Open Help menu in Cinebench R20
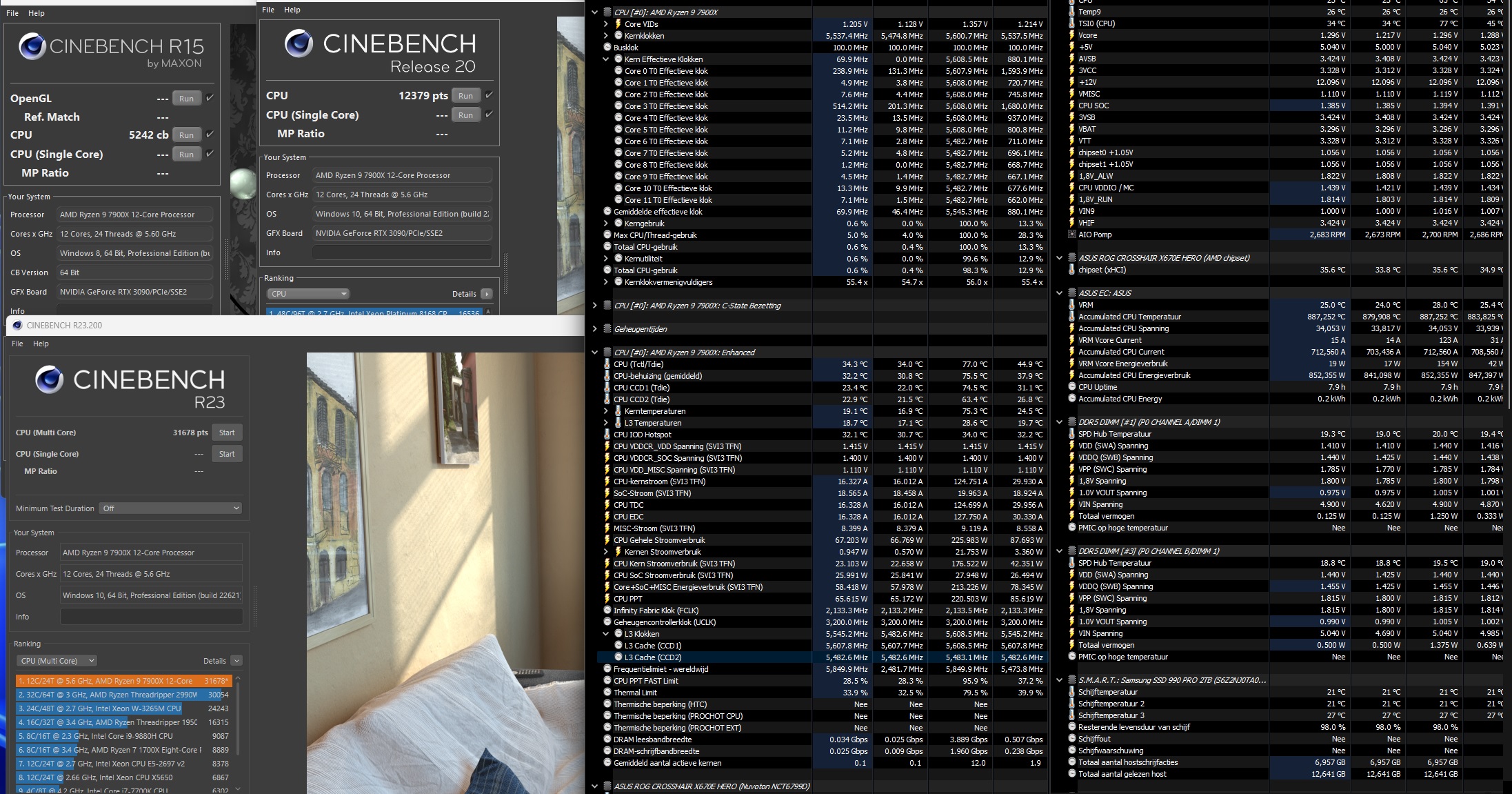 point(292,10)
